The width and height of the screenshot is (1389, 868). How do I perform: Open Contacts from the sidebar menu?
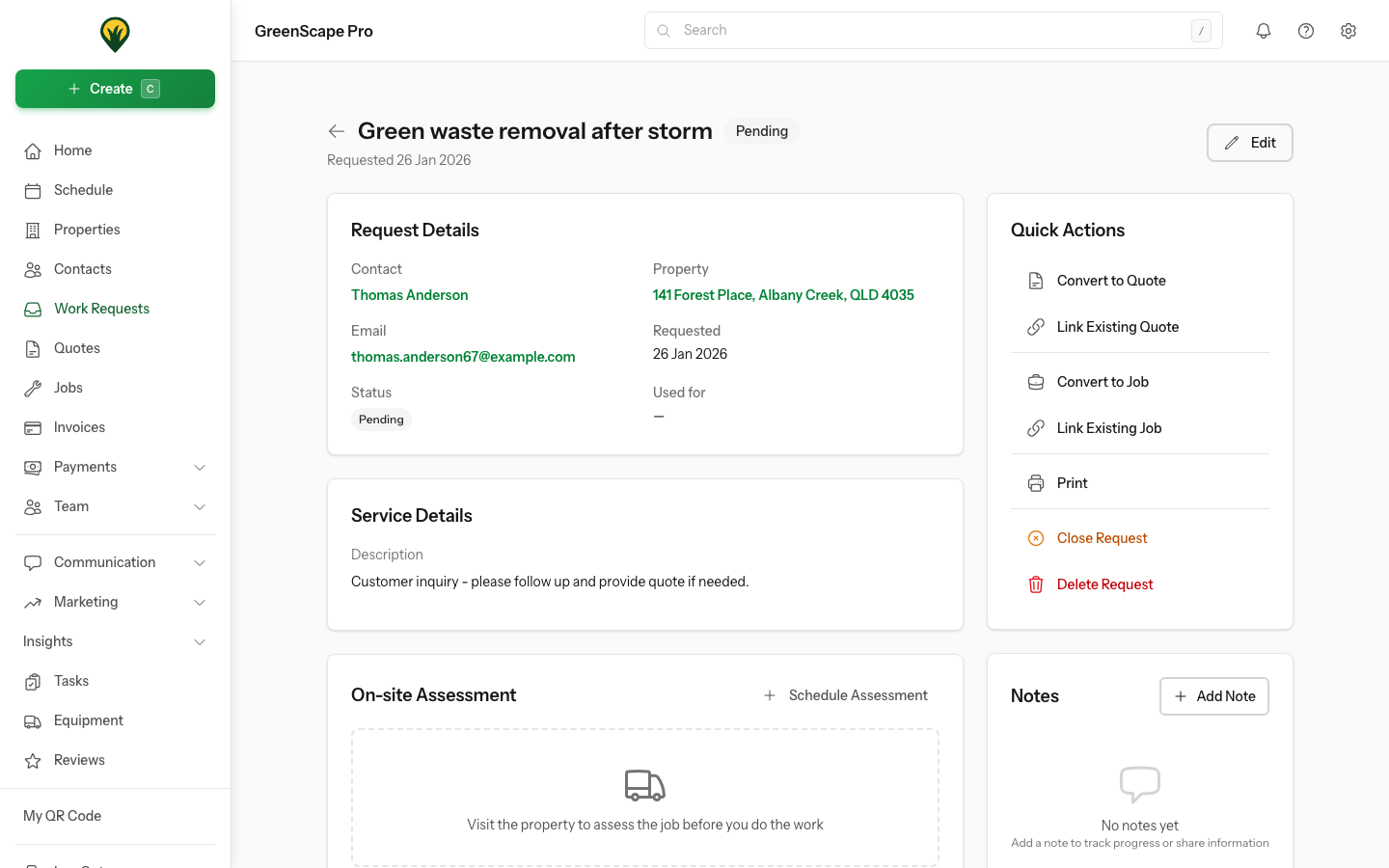[x=82, y=269]
